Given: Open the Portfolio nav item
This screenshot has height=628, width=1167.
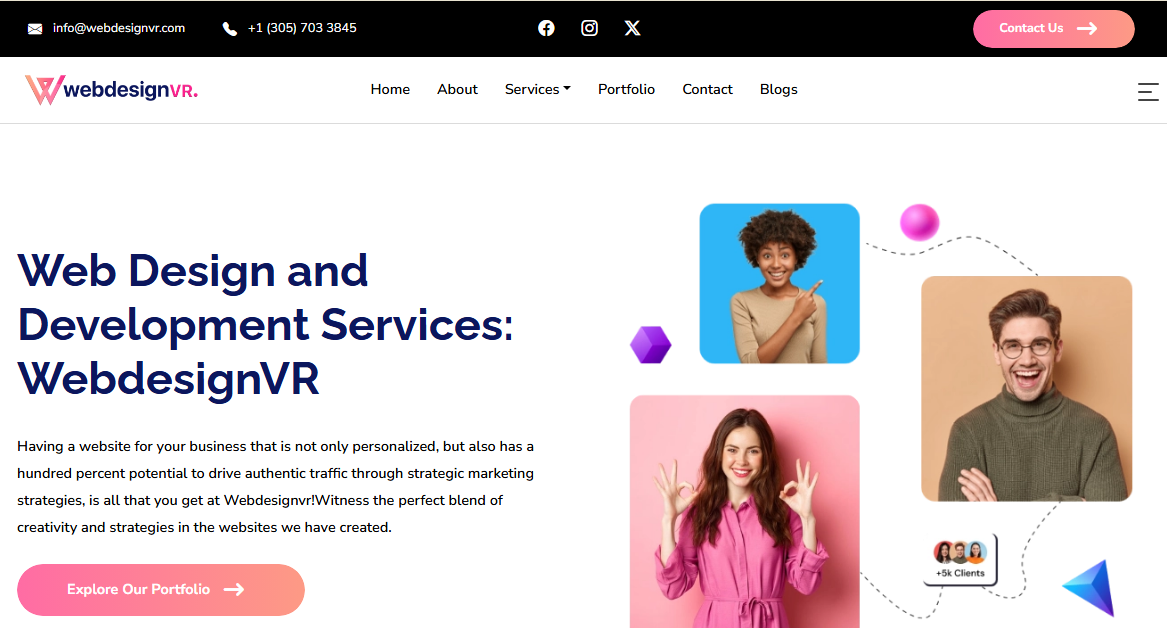Looking at the screenshot, I should [x=626, y=89].
